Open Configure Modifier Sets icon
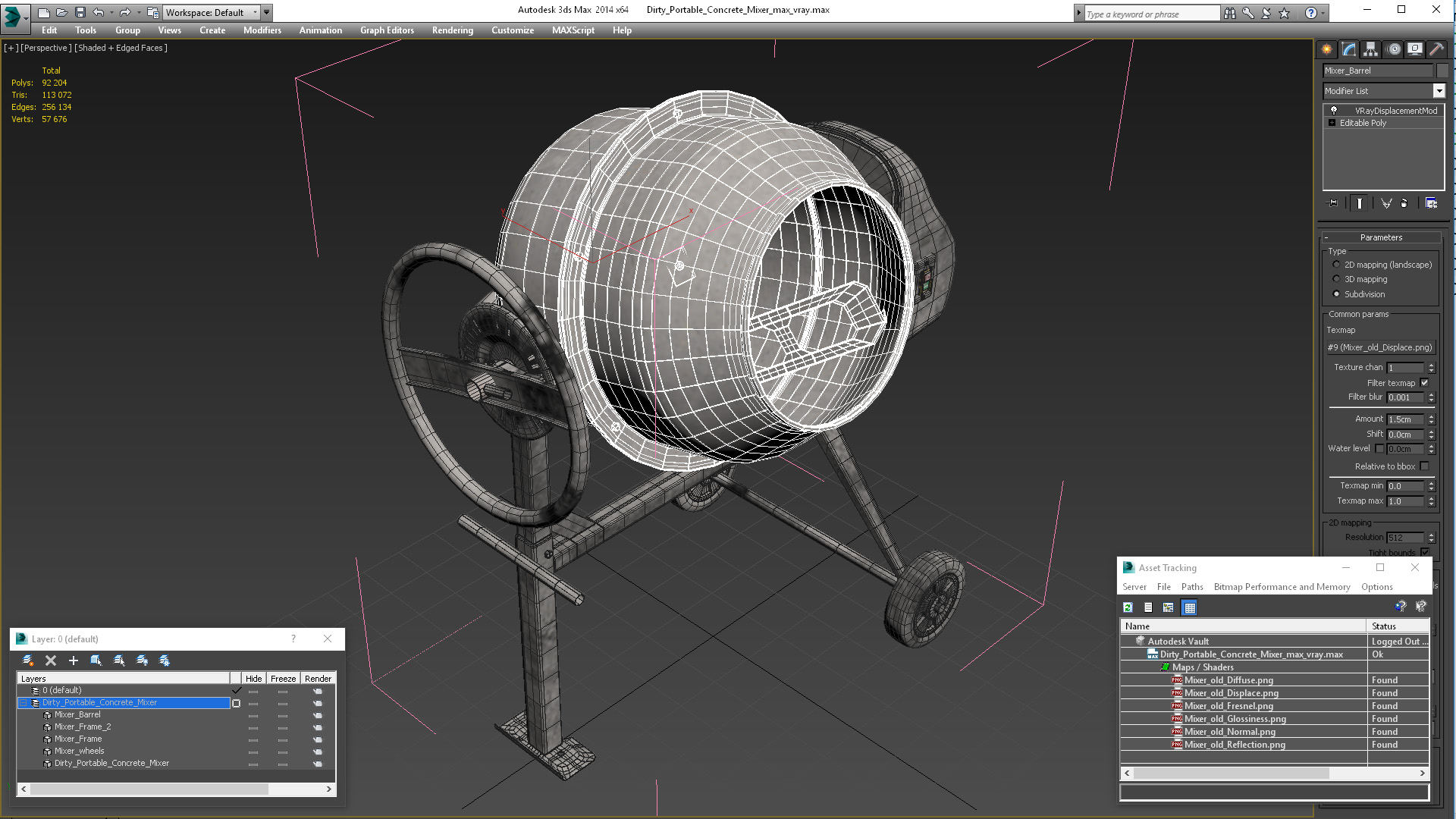Screen dimensions: 1456x819 click(x=1431, y=203)
